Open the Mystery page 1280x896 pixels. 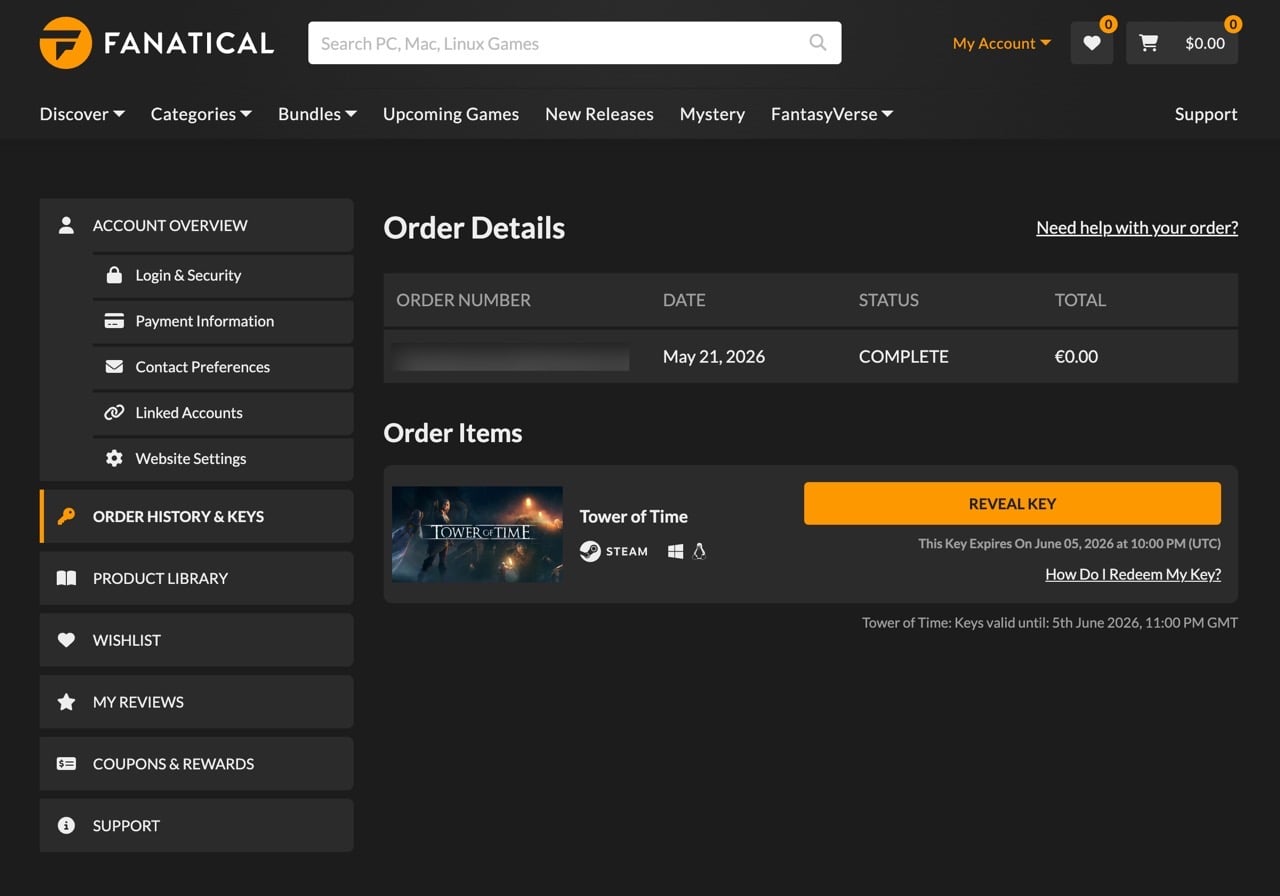pyautogui.click(x=712, y=114)
